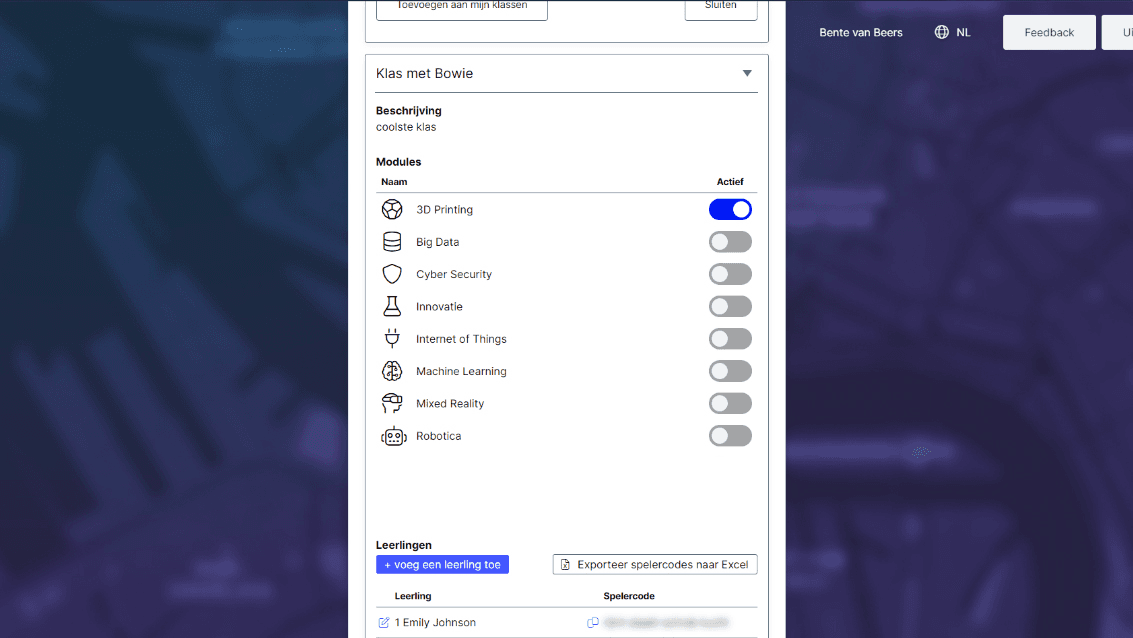Click voeg een leerling toe

click(x=442, y=564)
